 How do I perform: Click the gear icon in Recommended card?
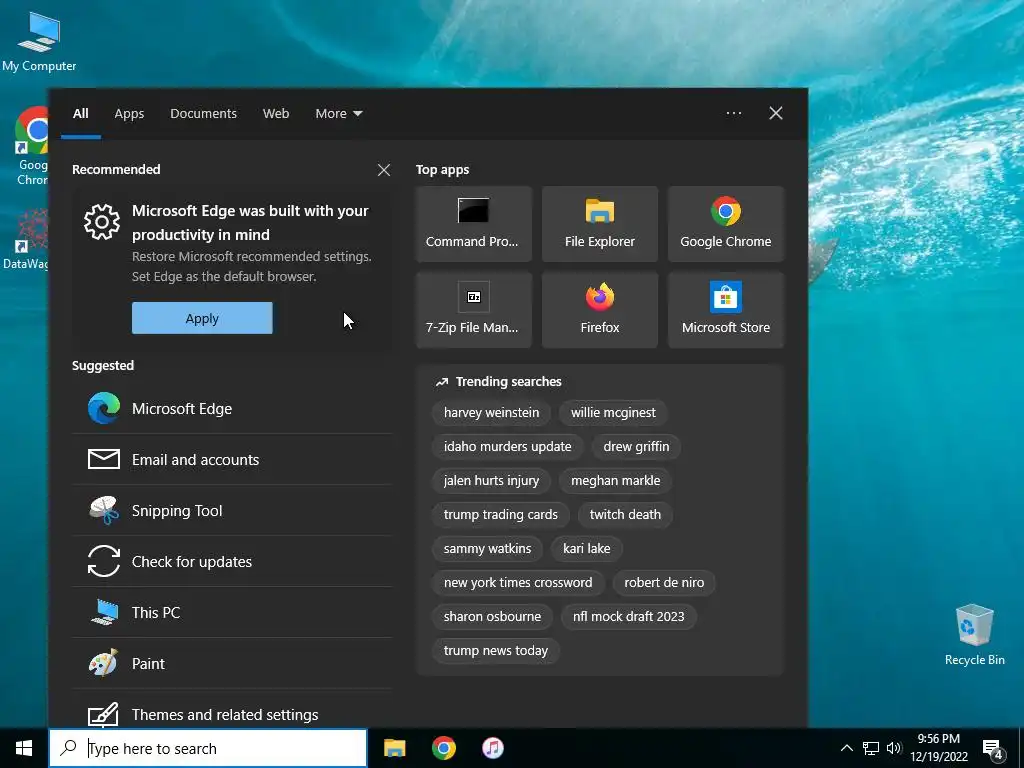tap(102, 222)
